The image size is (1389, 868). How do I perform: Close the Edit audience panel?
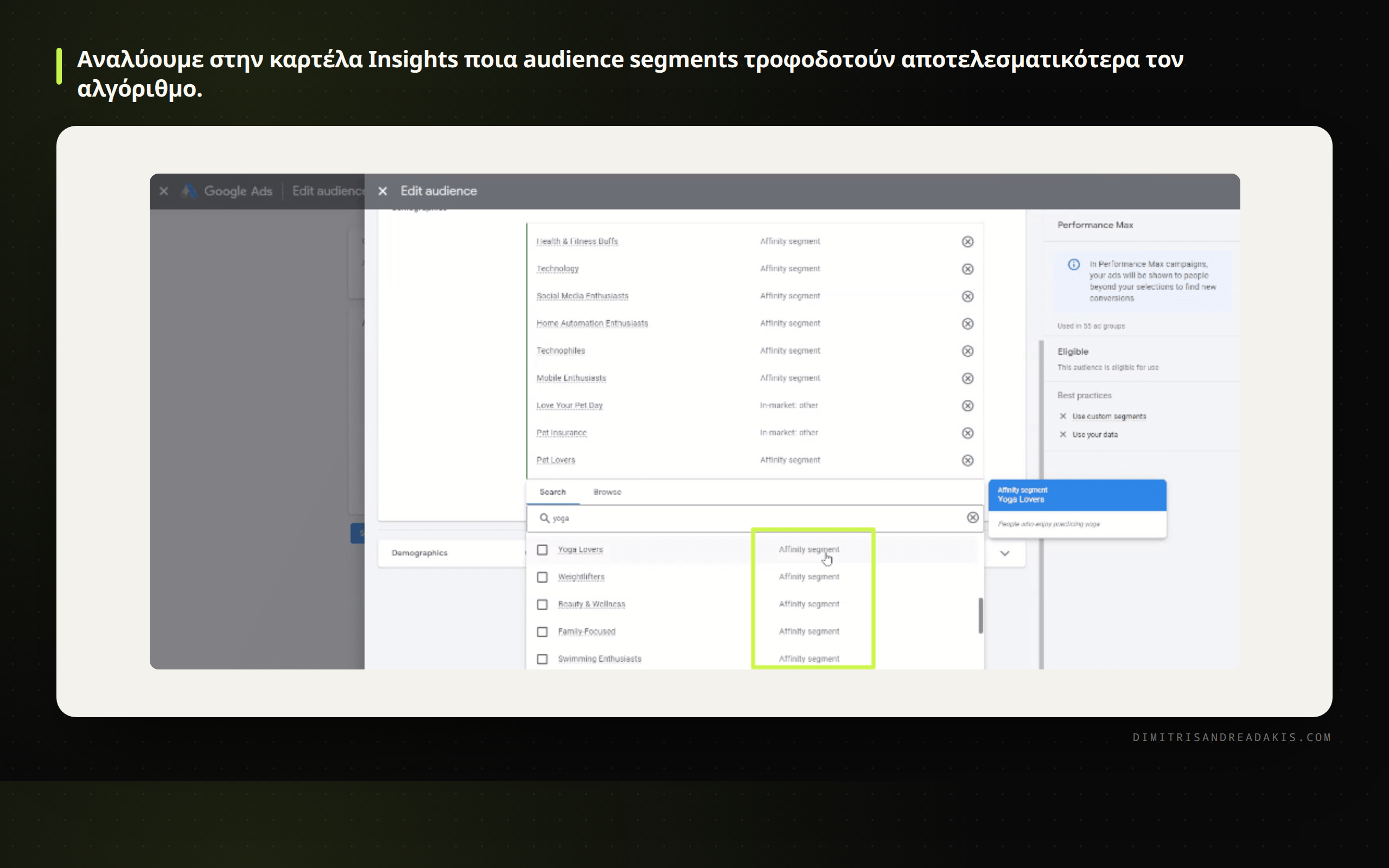[383, 191]
